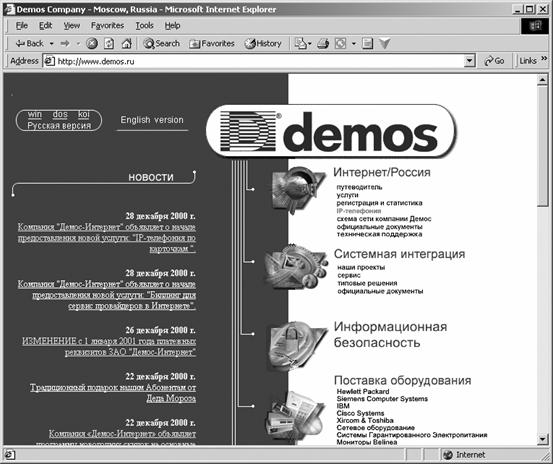Image resolution: width=553 pixels, height=464 pixels.
Task: Click the путеводитель link
Action: click(359, 187)
